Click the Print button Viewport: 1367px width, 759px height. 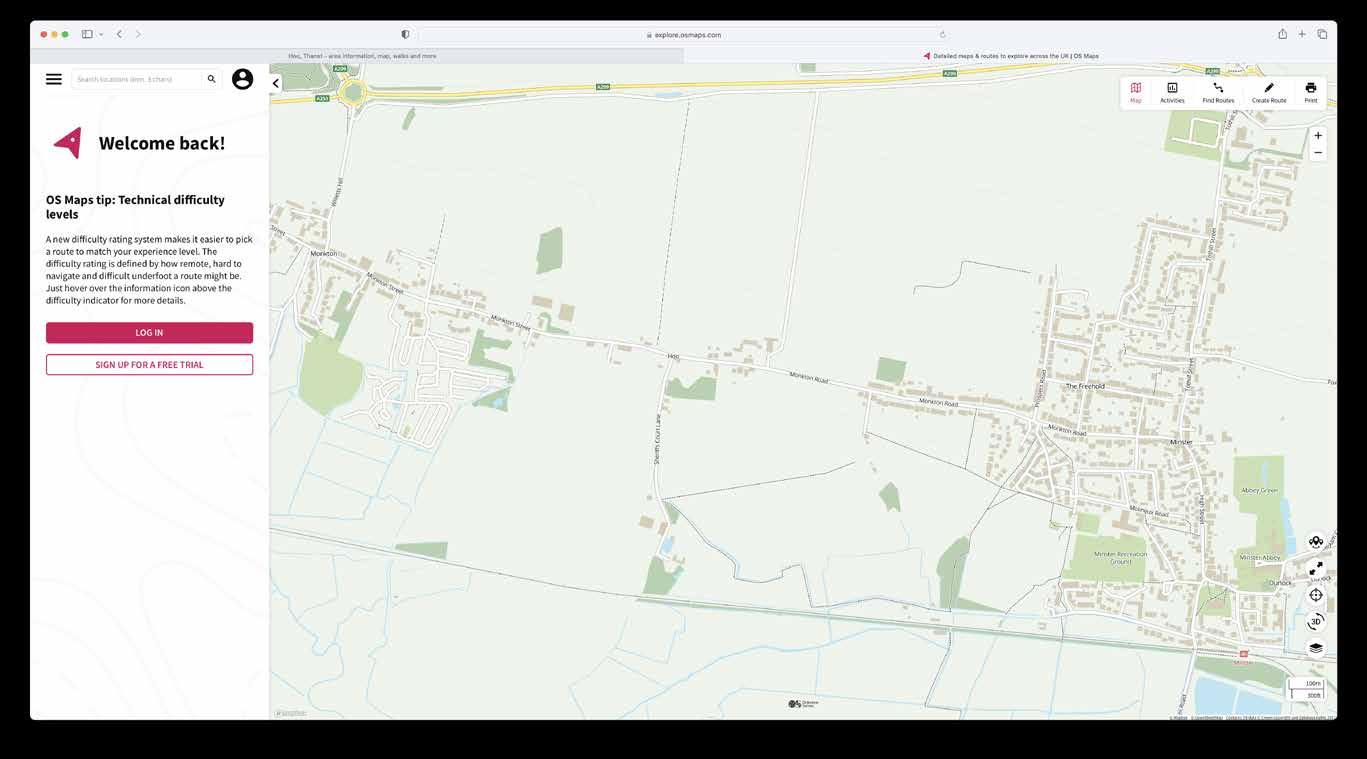pos(1311,92)
